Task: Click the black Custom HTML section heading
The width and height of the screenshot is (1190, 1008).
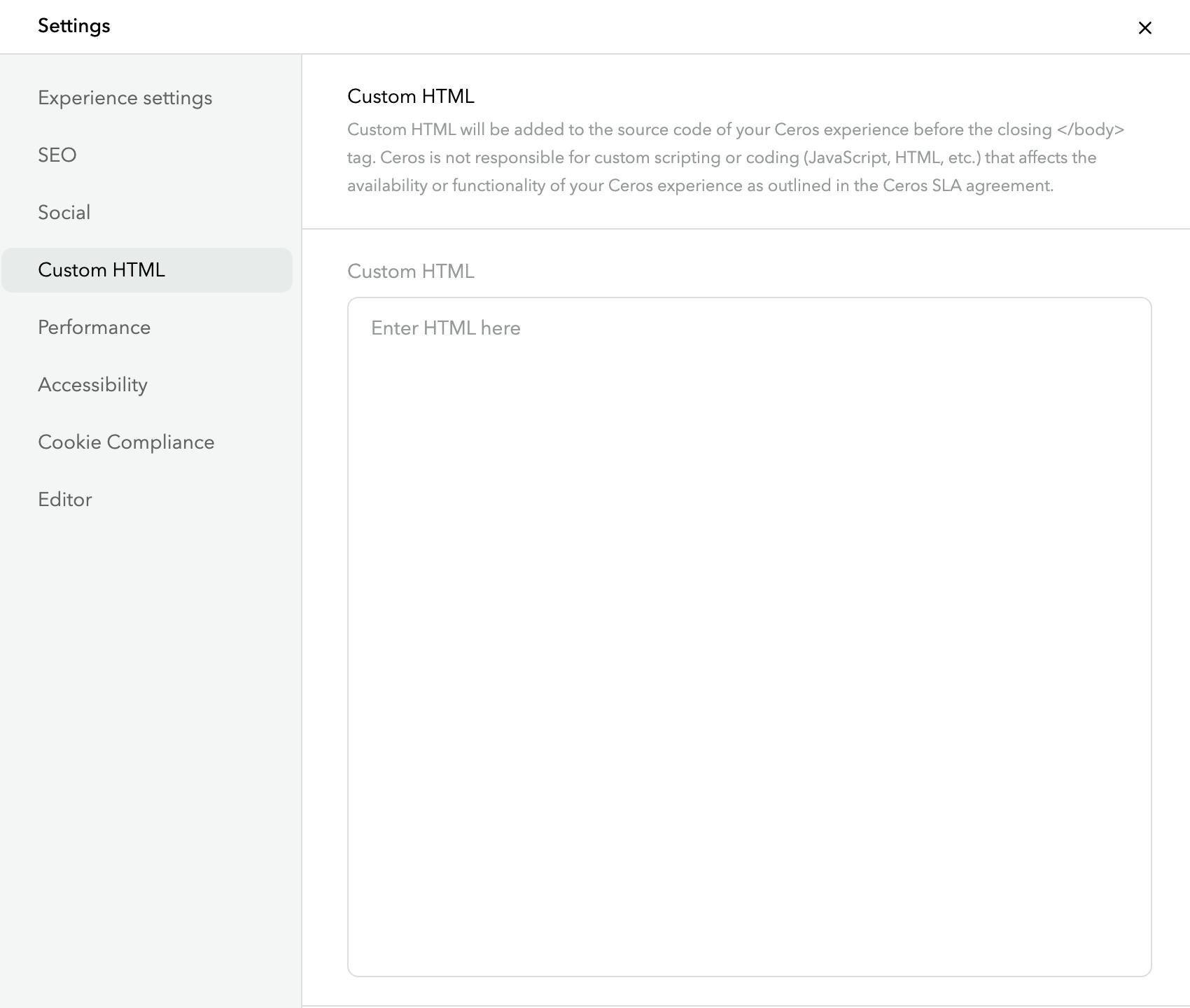Action: [411, 97]
